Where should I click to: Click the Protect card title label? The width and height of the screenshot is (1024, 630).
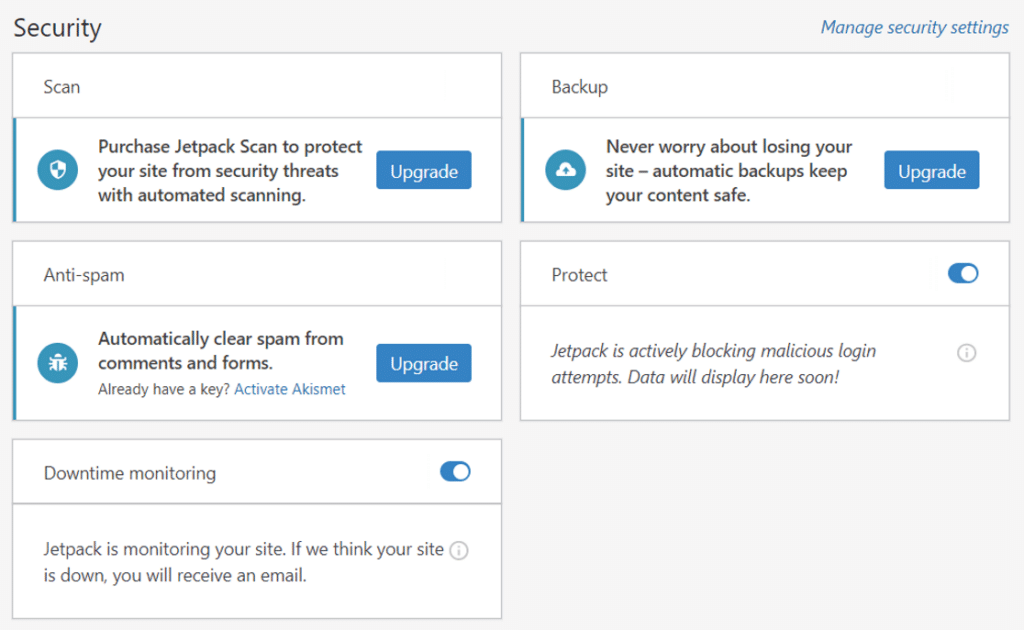(x=579, y=275)
